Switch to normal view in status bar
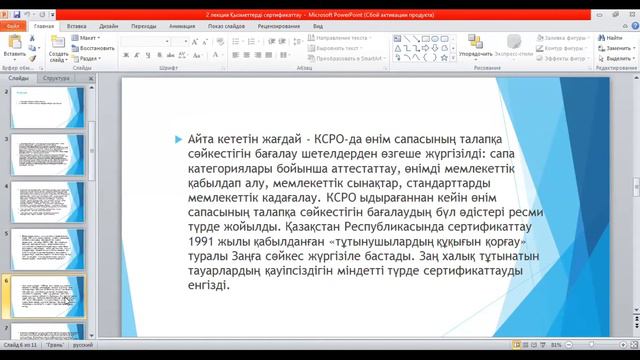The image size is (640, 360). tap(517, 345)
